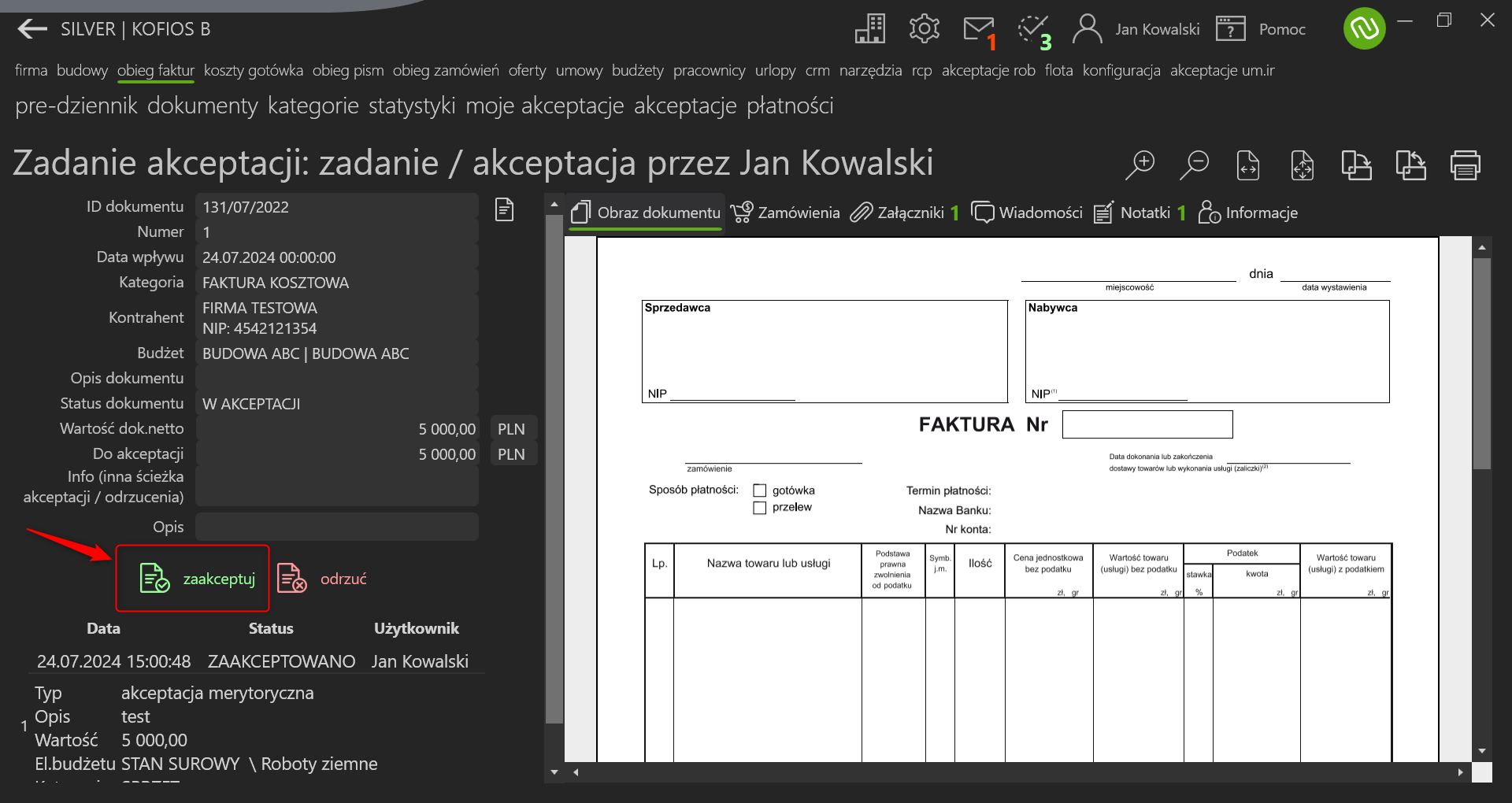Go to statystyki section
The width and height of the screenshot is (1512, 803).
click(412, 105)
